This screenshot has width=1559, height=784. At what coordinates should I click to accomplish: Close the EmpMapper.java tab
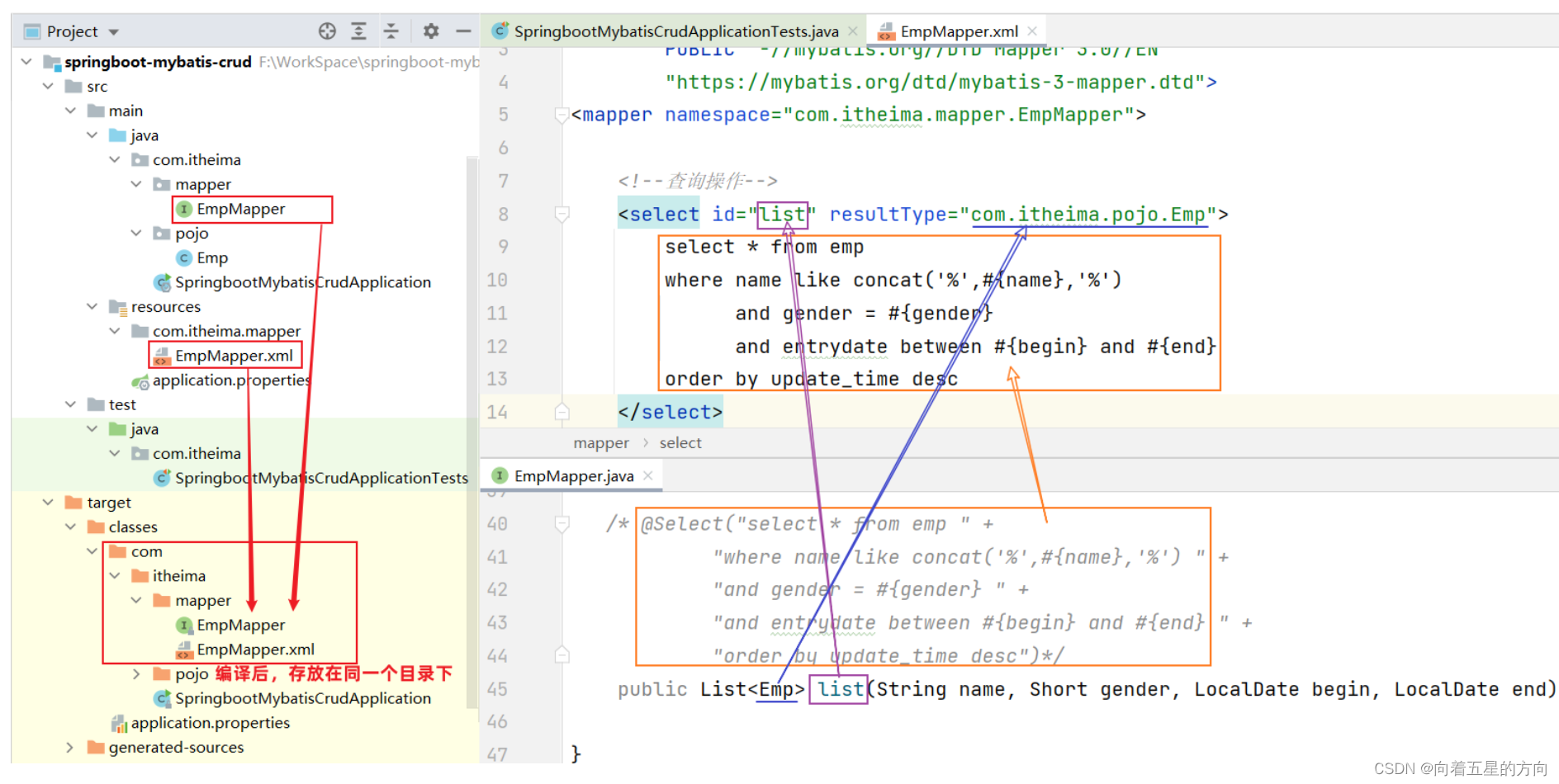tap(648, 476)
